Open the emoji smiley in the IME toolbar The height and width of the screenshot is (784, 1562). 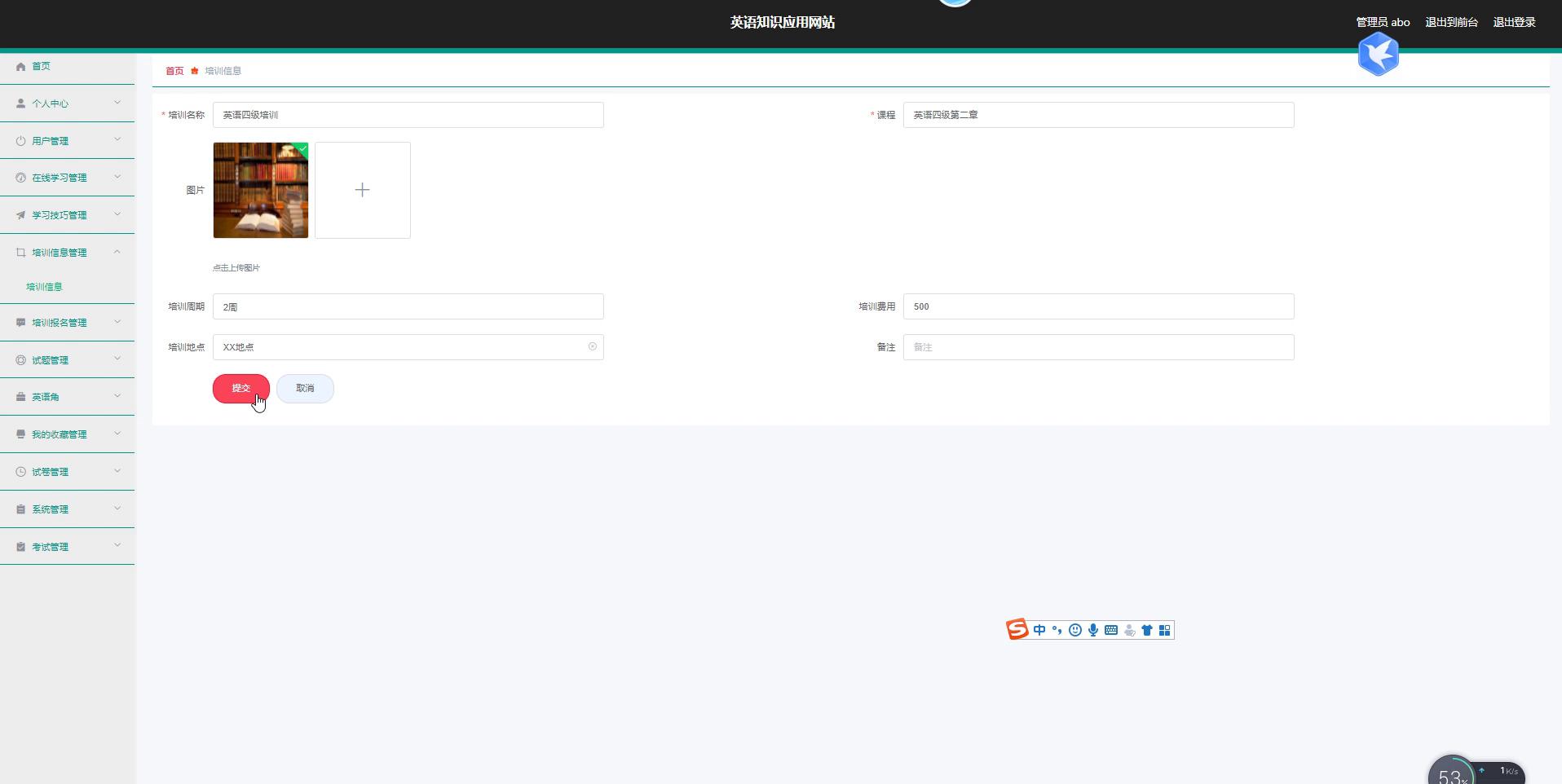tap(1075, 630)
